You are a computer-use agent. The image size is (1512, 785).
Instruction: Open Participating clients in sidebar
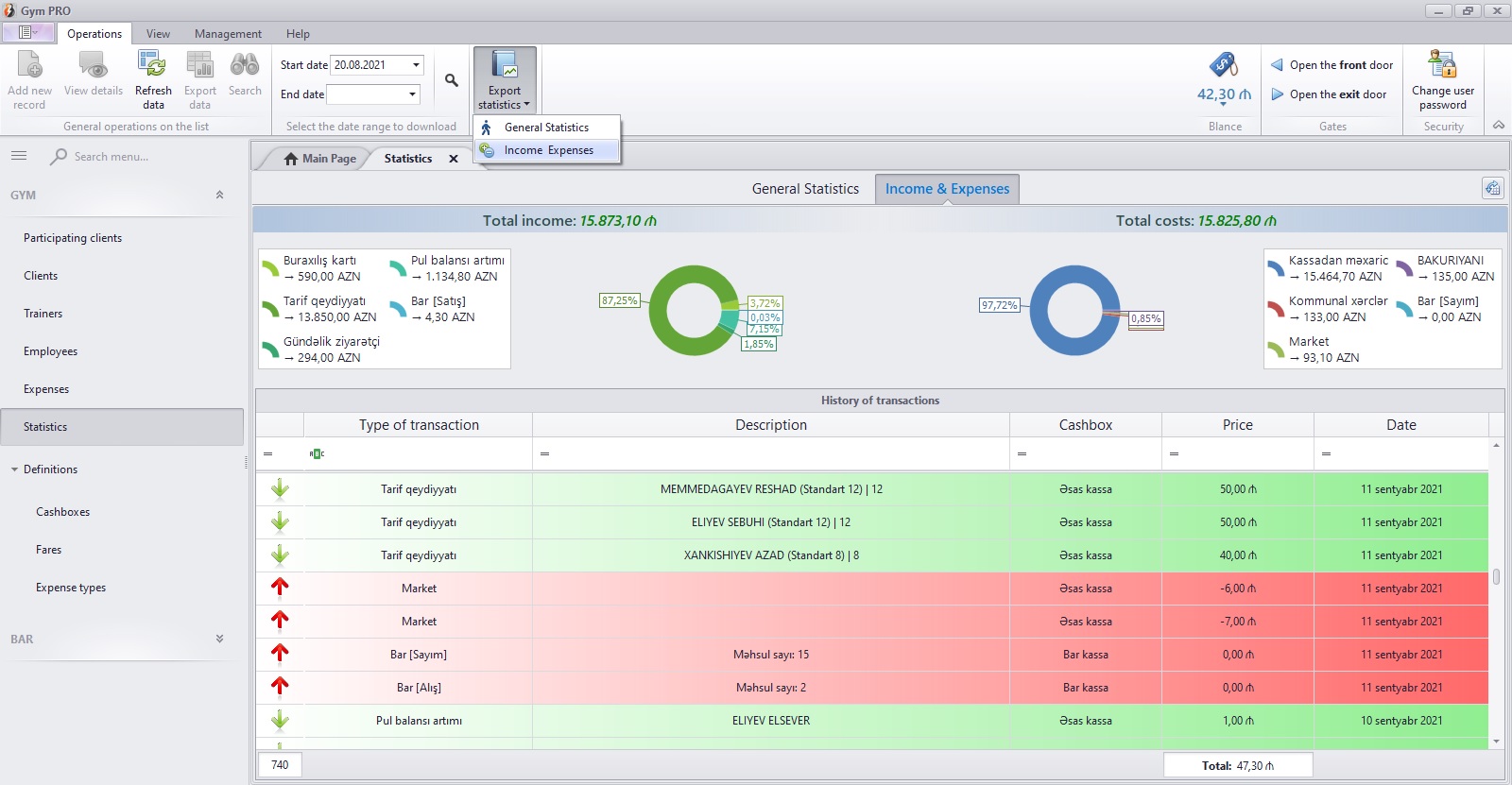pos(73,238)
